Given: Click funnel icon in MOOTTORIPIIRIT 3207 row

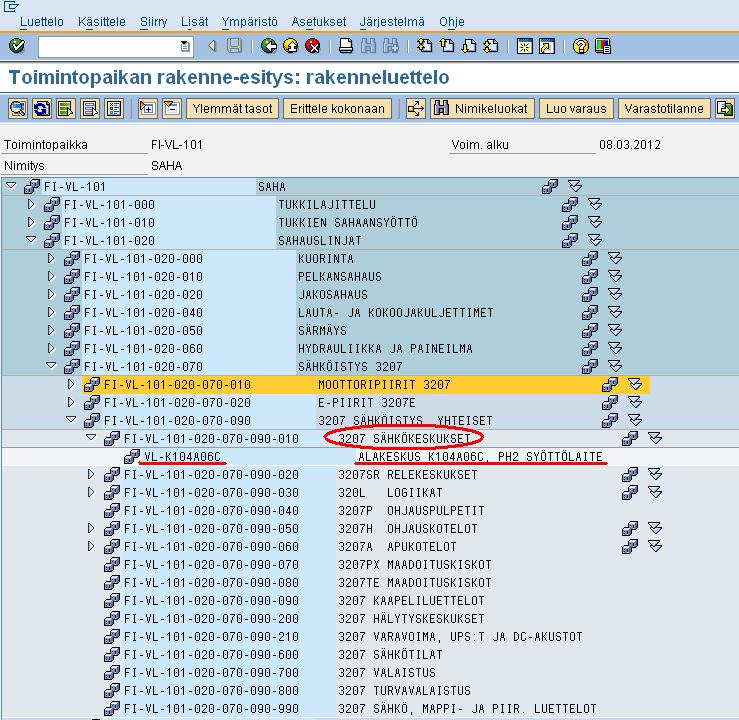Looking at the screenshot, I should [635, 385].
